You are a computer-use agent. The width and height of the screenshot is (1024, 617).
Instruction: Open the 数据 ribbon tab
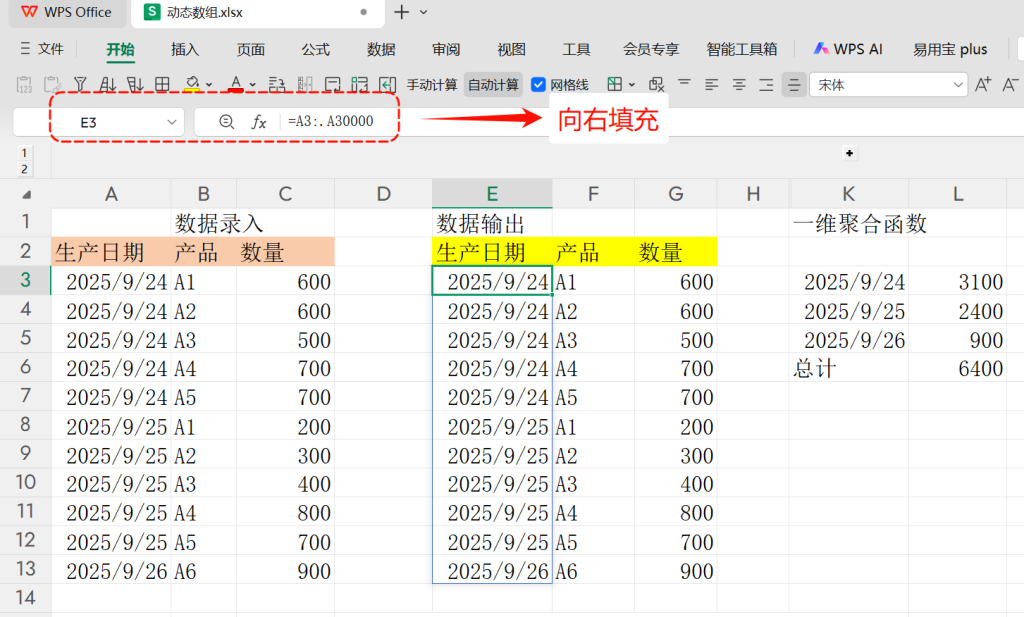(381, 50)
